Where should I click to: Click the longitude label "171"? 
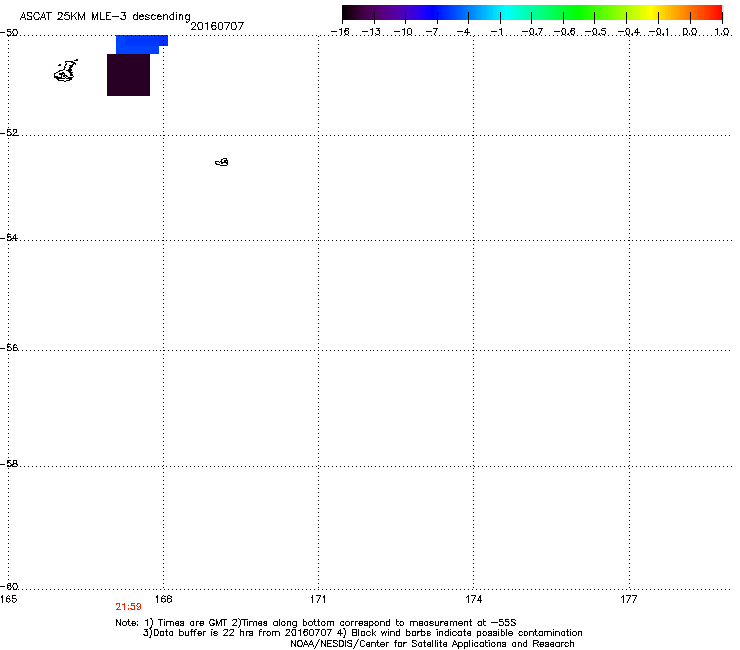318,599
